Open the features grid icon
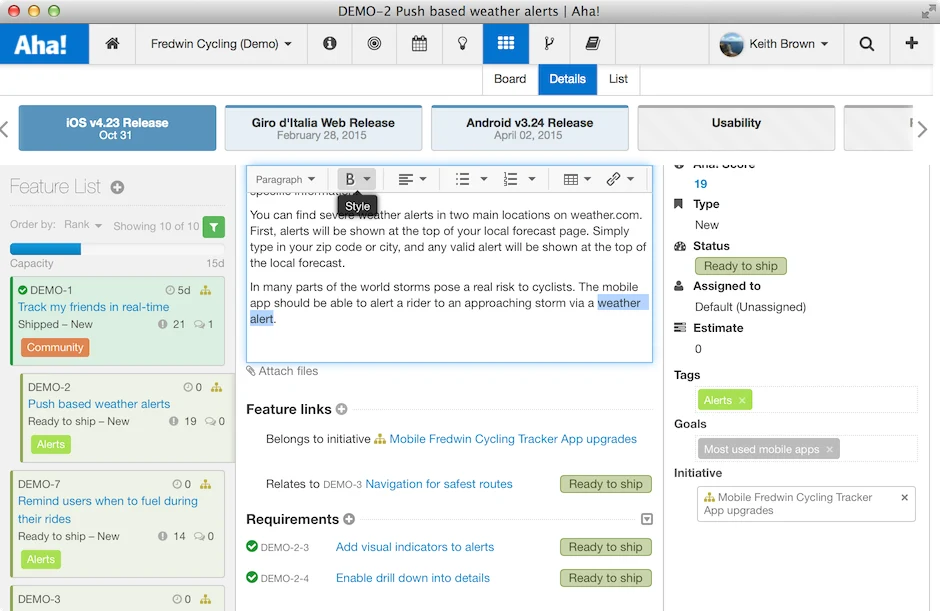Screen dimensions: 940x611 [505, 43]
